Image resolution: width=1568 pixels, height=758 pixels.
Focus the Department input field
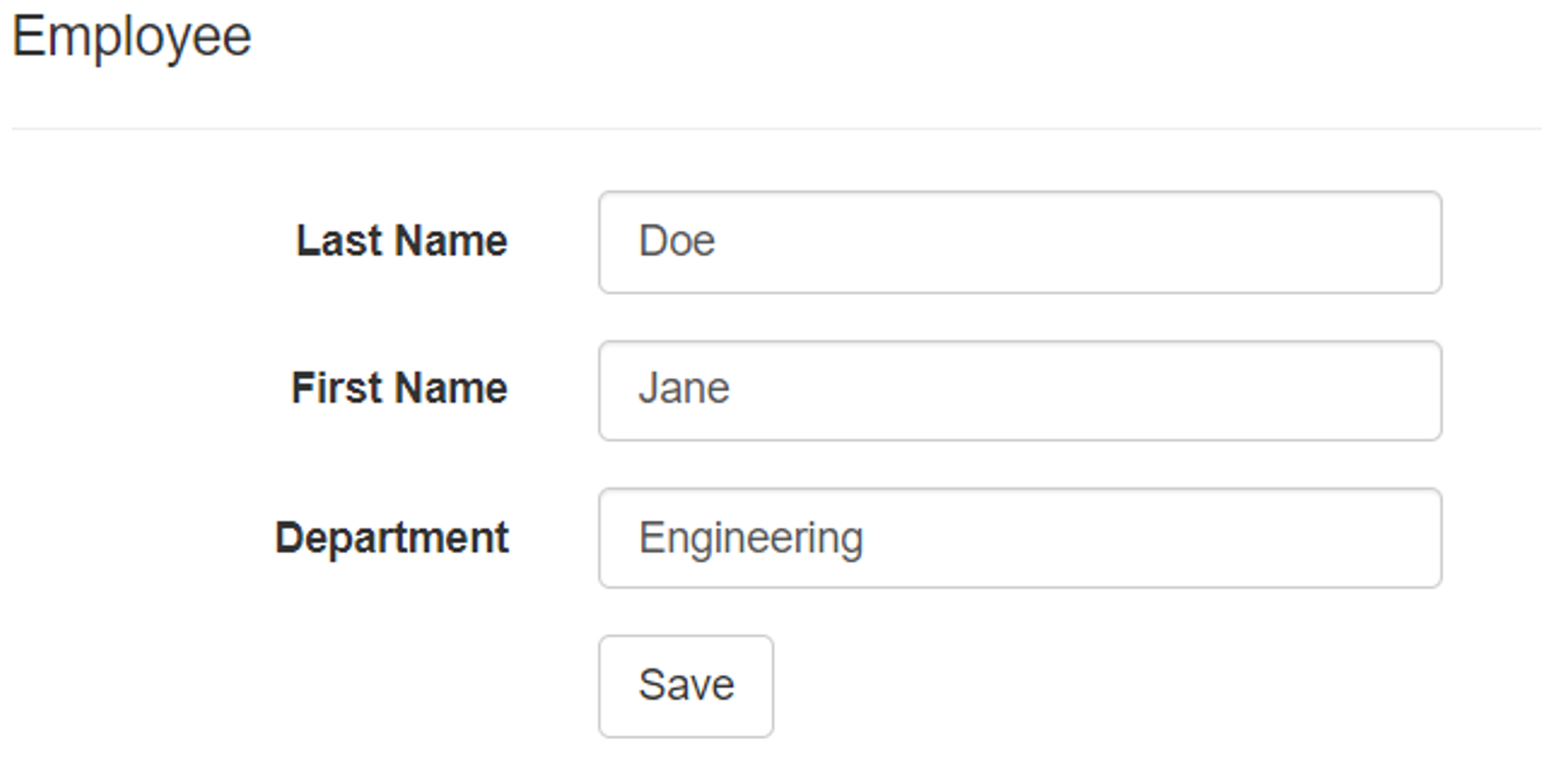1019,538
